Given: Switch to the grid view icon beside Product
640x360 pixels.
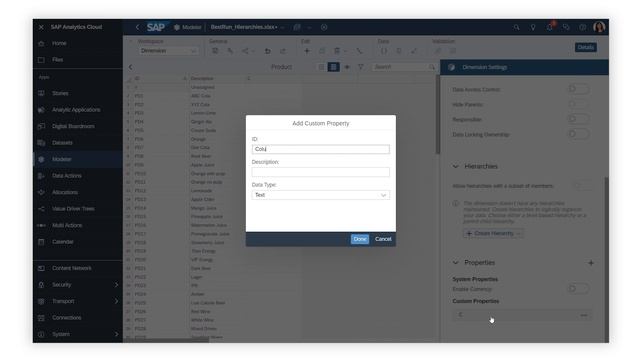Looking at the screenshot, I should (x=333, y=67).
